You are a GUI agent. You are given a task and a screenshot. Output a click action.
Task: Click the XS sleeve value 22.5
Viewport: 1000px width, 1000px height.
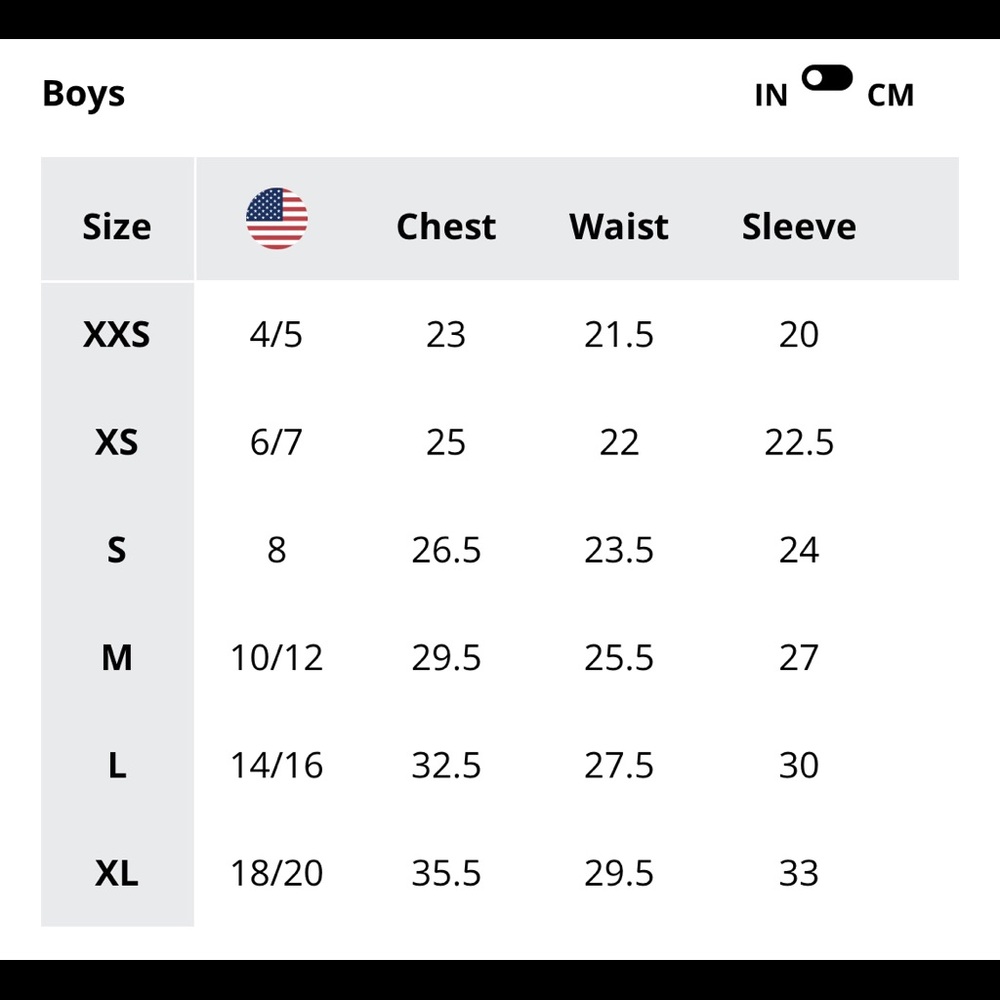pyautogui.click(x=799, y=442)
